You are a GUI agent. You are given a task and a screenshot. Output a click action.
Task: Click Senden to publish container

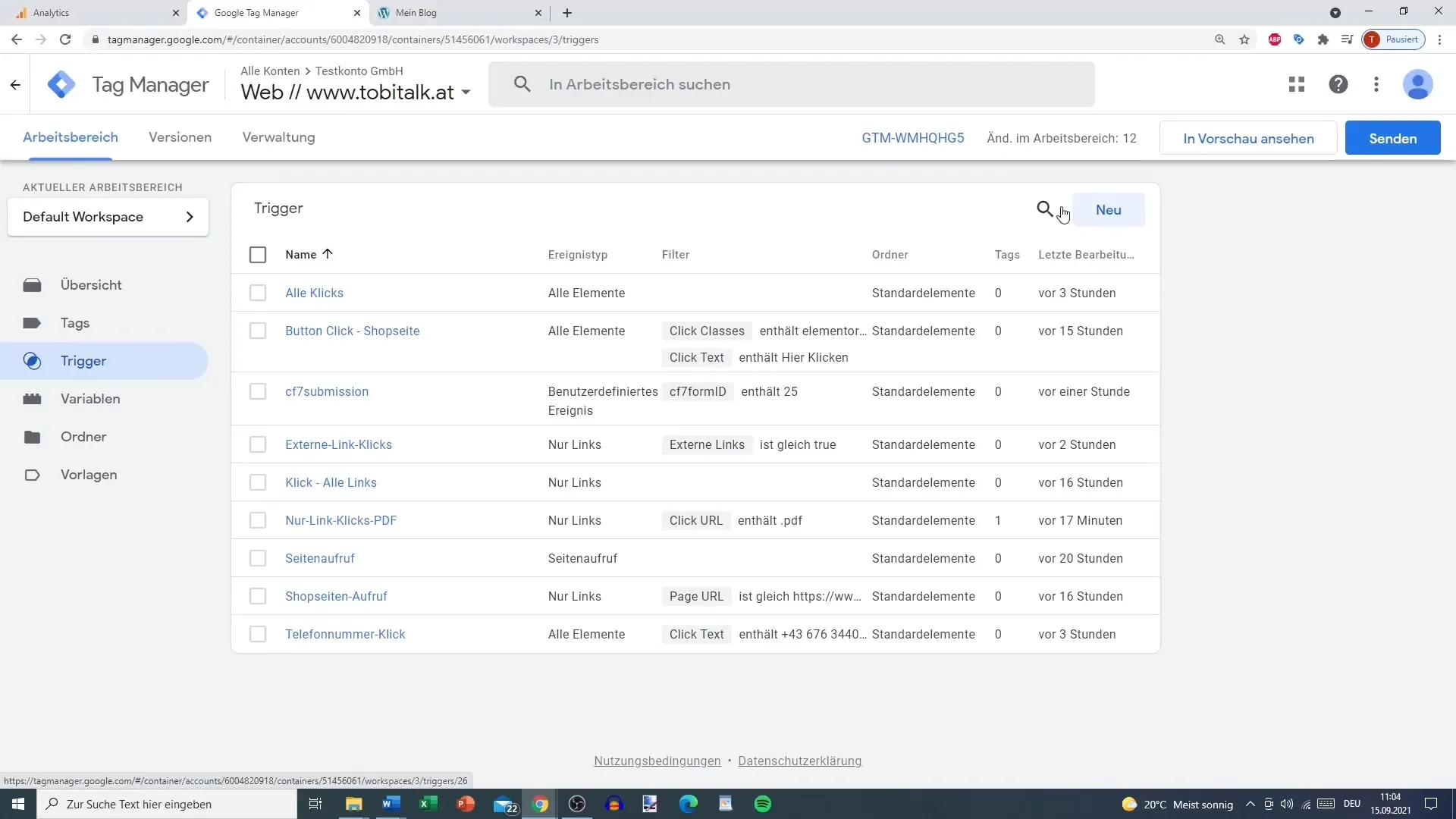pyautogui.click(x=1393, y=138)
